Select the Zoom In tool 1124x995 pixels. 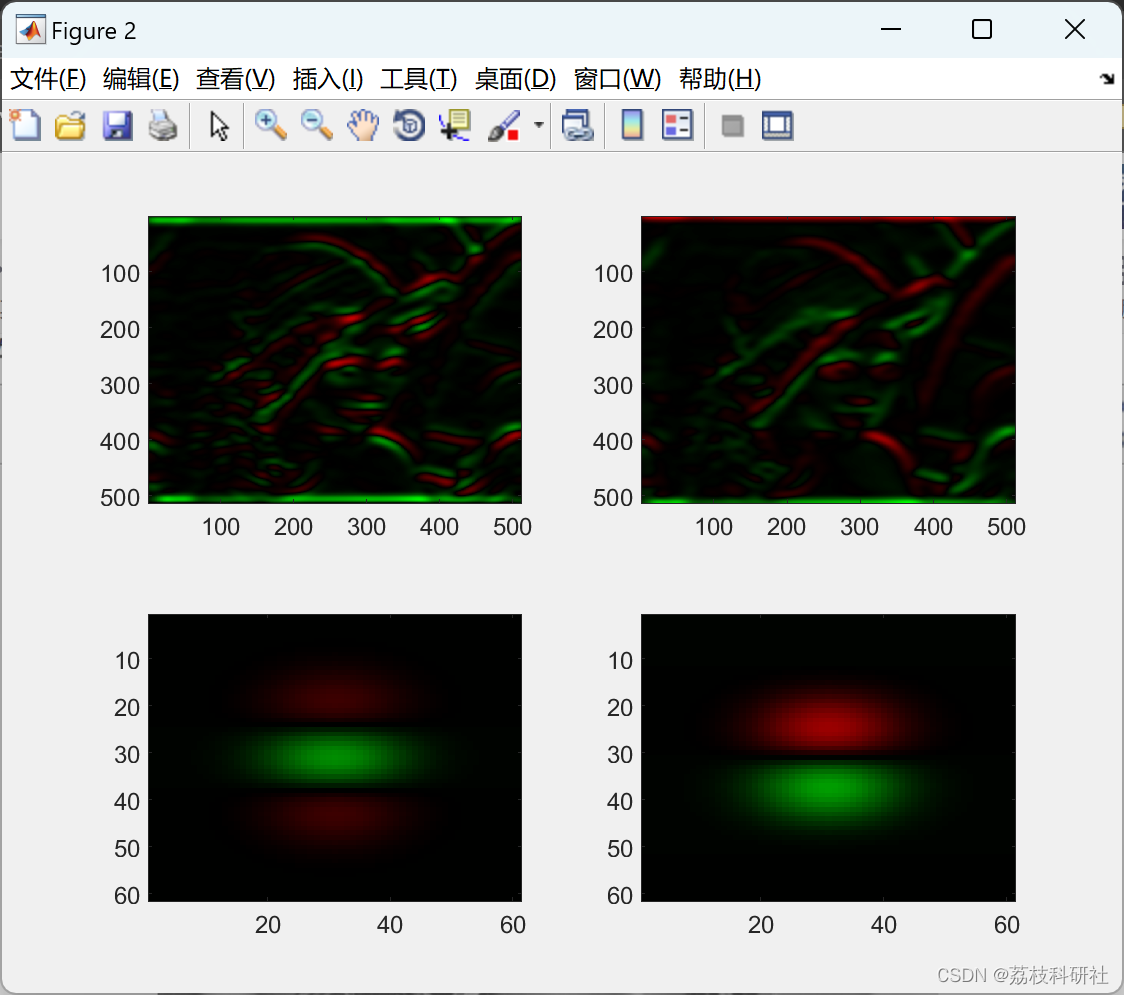270,125
